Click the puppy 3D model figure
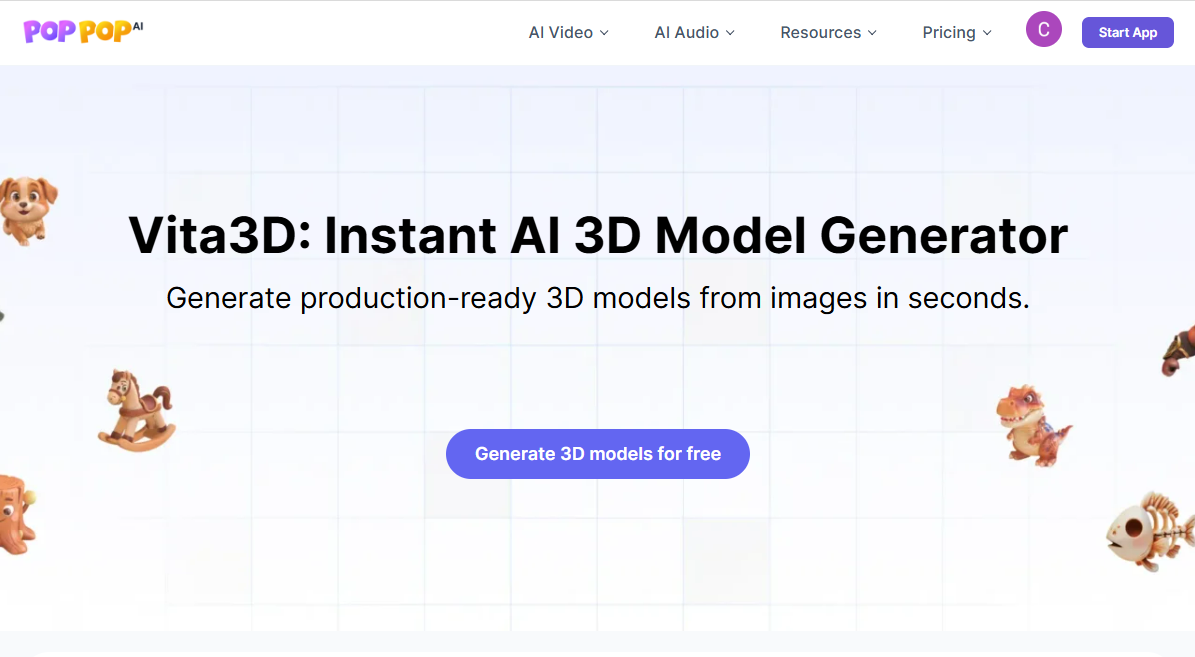The width and height of the screenshot is (1195, 657). tap(28, 210)
